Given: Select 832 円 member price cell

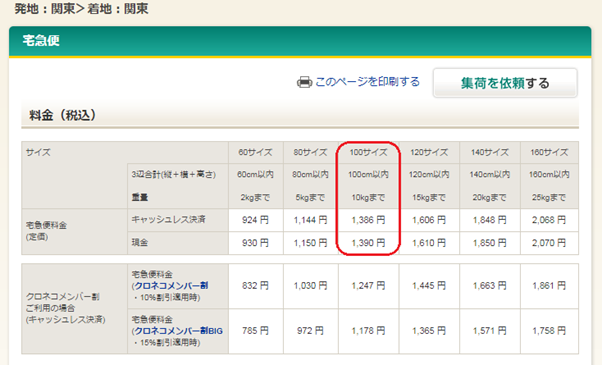Looking at the screenshot, I should [256, 286].
